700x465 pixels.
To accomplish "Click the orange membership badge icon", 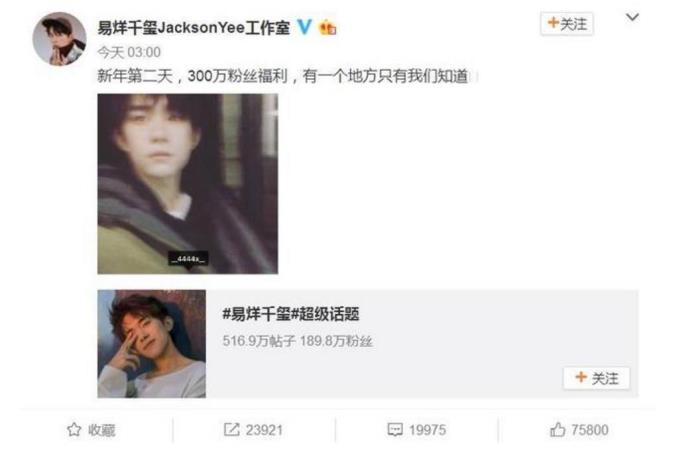I will pos(327,28).
